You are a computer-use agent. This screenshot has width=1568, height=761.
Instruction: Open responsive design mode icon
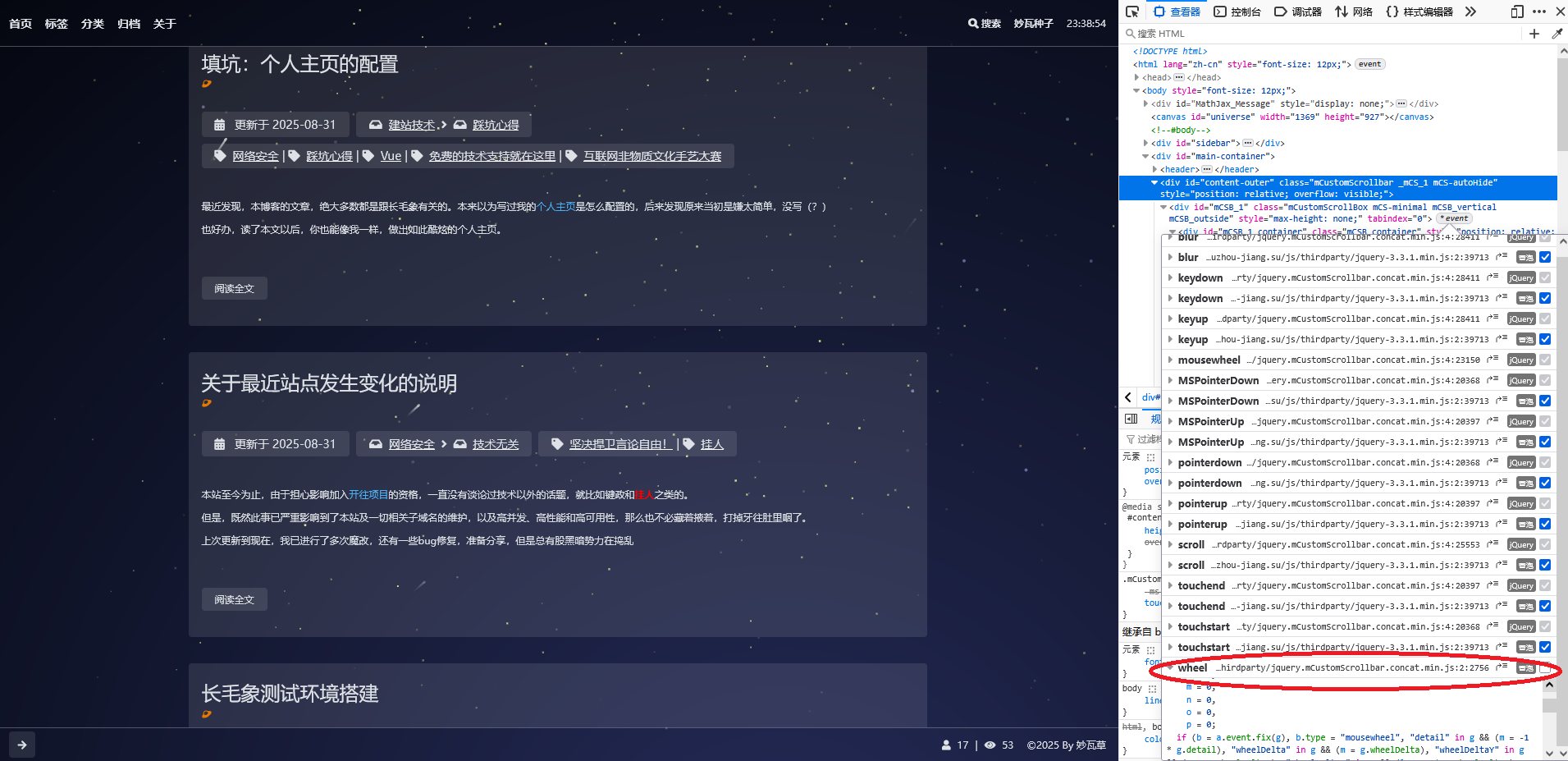pos(1516,11)
